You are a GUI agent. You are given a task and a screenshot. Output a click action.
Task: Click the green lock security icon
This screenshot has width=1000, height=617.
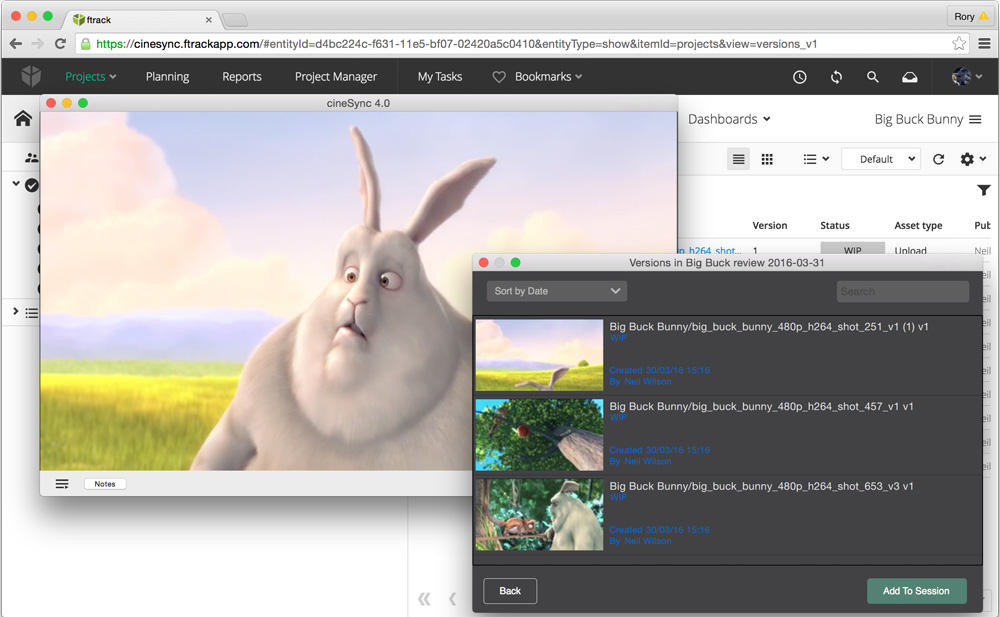click(x=86, y=43)
